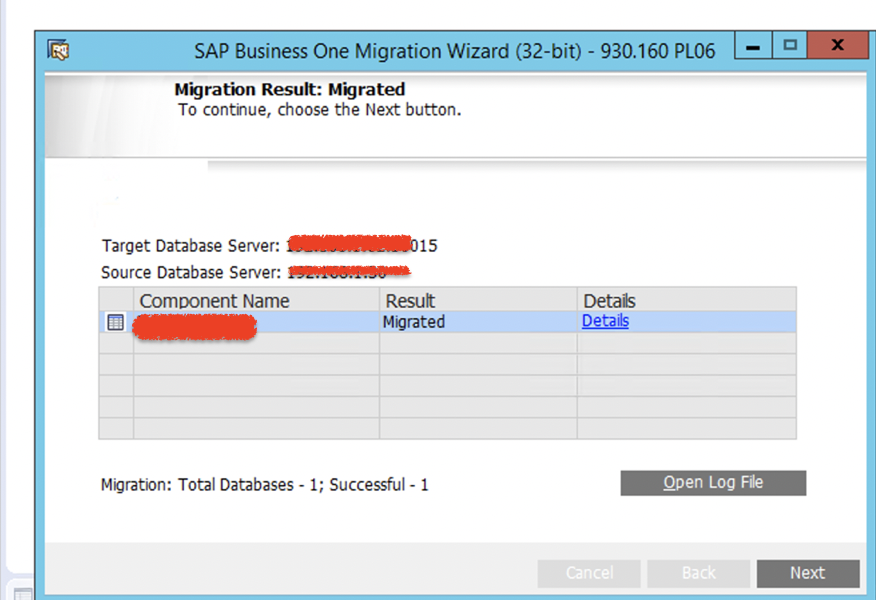876x600 pixels.
Task: Click the greyed-out Back button
Action: pos(698,573)
